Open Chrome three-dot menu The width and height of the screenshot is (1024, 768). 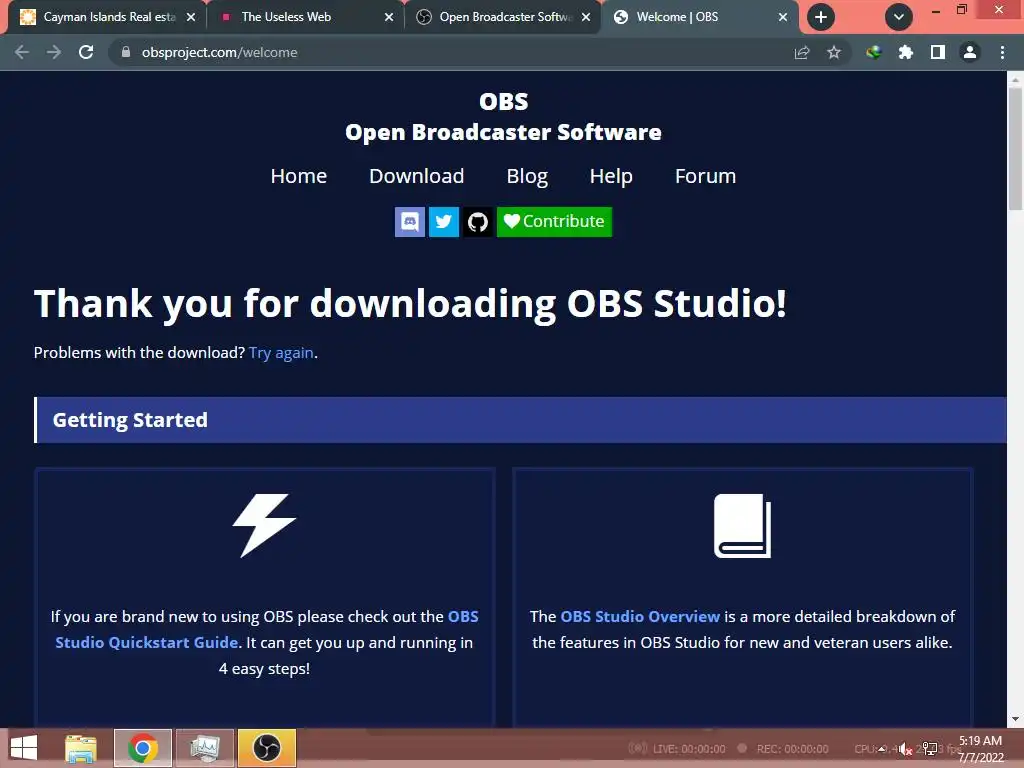[1002, 52]
